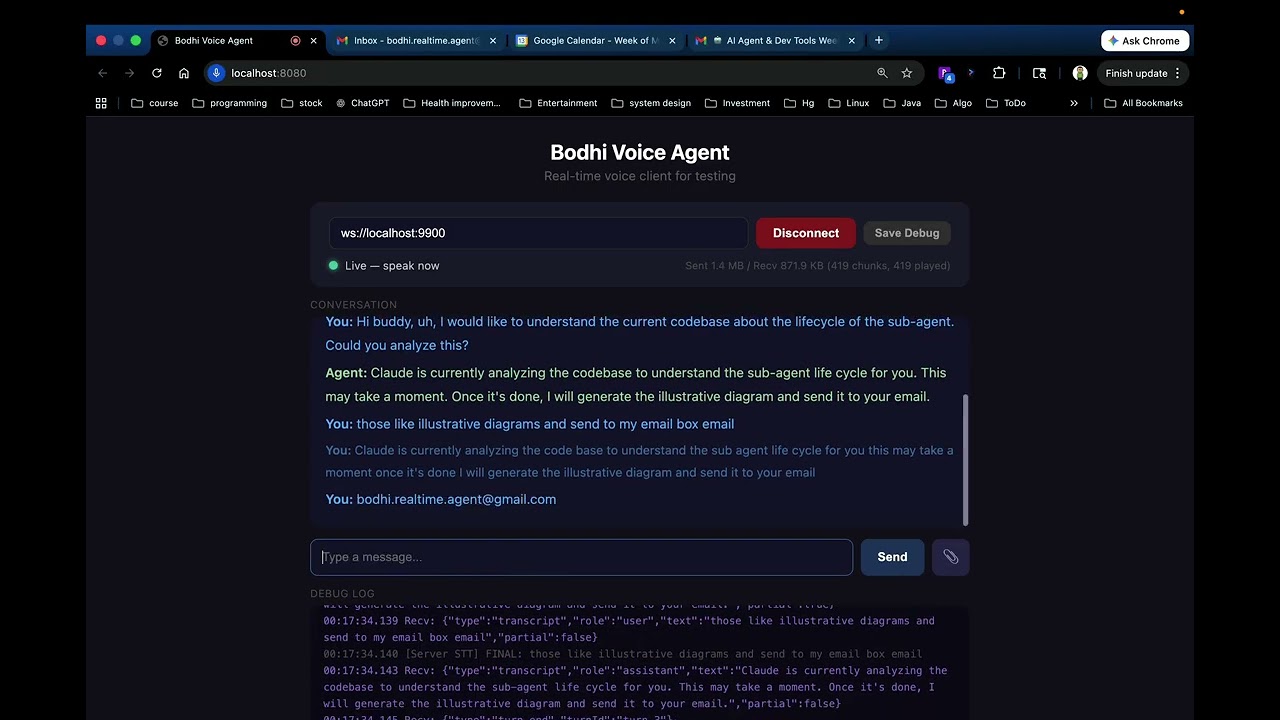Open the browser profile avatar icon
Image resolution: width=1280 pixels, height=720 pixels.
click(x=1080, y=73)
